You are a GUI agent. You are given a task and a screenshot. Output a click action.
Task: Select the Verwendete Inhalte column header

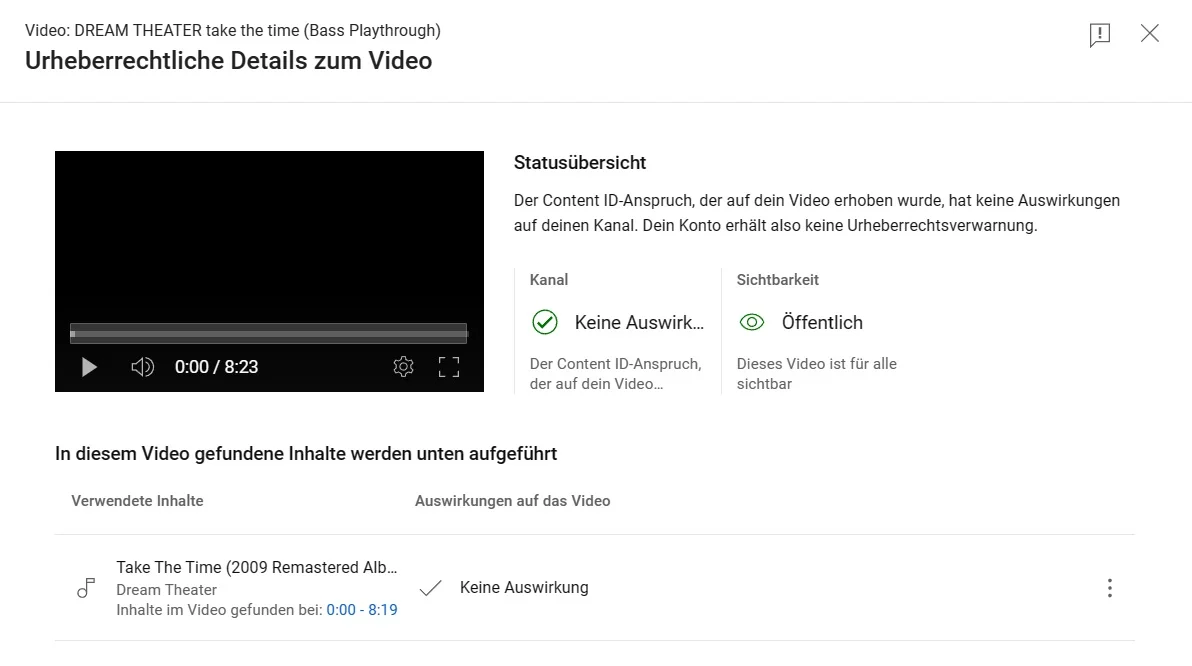tap(137, 500)
